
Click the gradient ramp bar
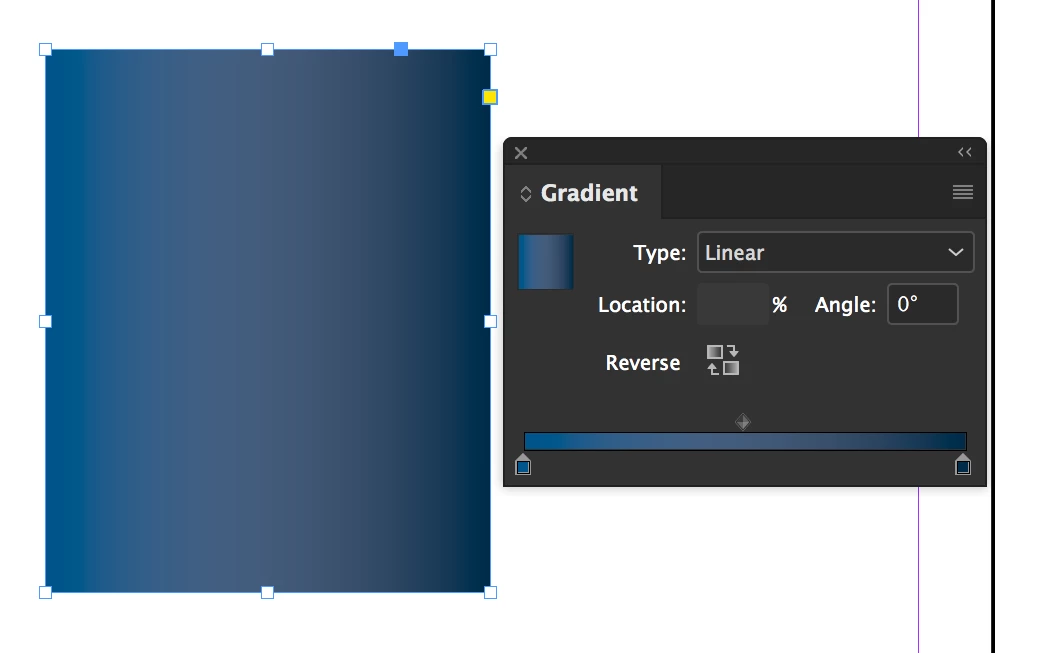click(745, 441)
